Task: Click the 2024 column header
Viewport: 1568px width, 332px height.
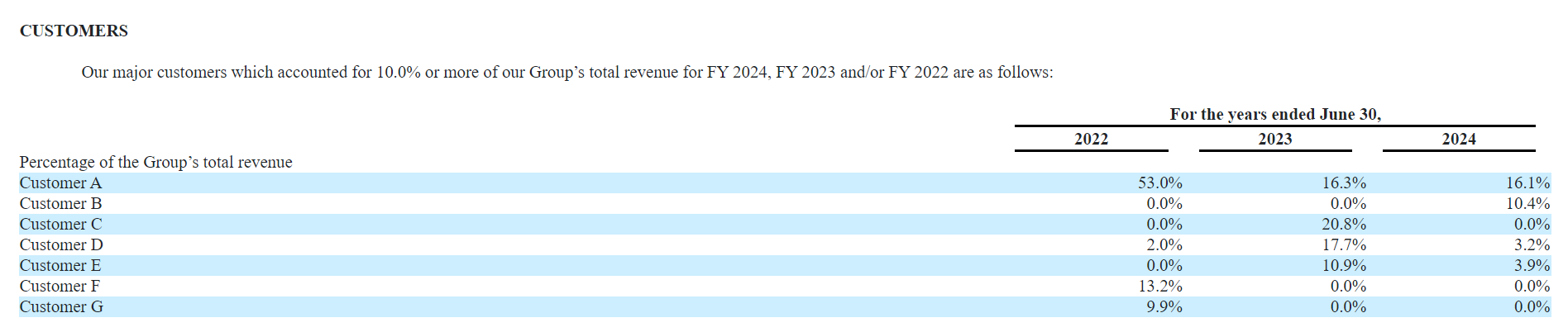Action: pos(1458,139)
